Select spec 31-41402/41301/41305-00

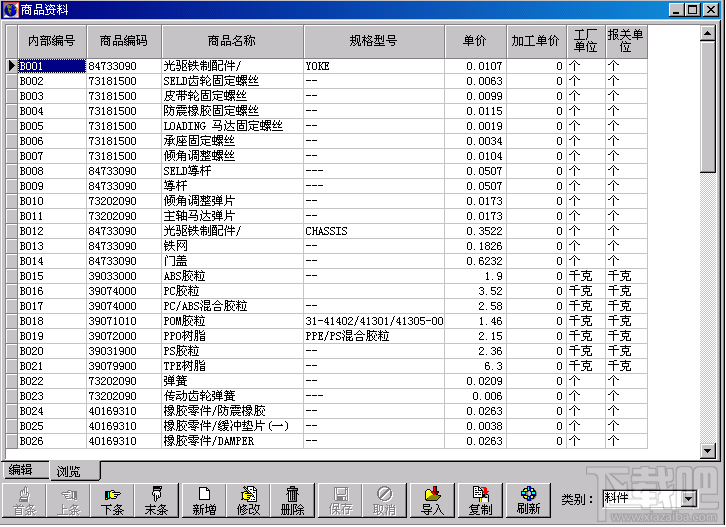click(374, 321)
